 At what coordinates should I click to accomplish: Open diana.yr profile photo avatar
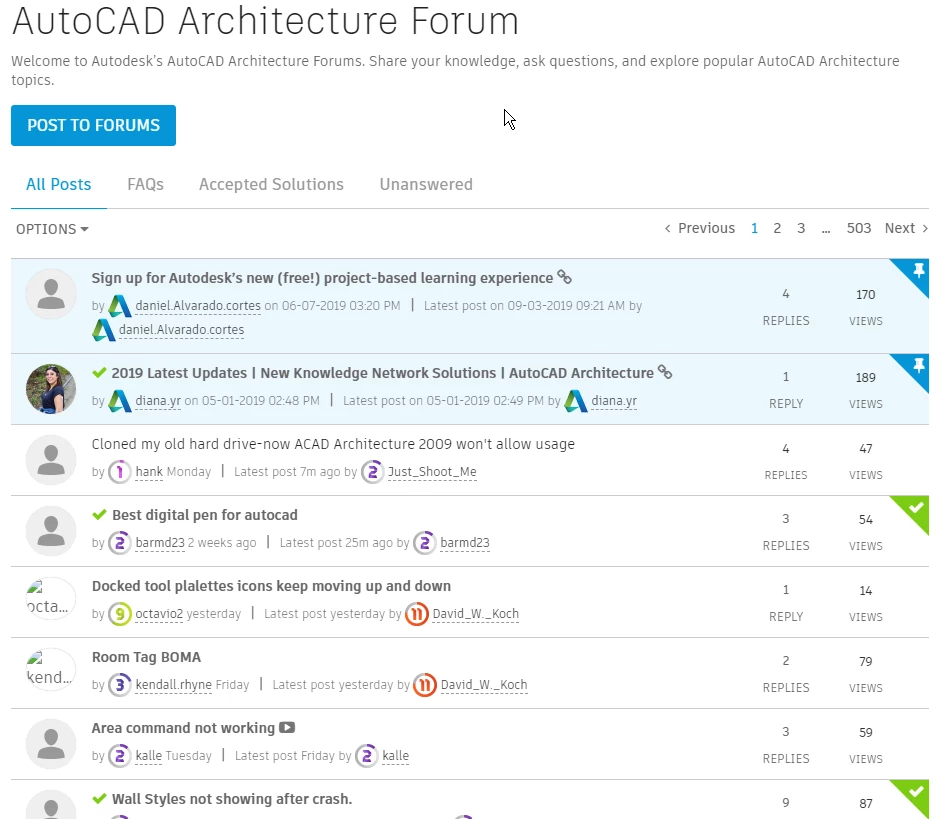point(51,389)
